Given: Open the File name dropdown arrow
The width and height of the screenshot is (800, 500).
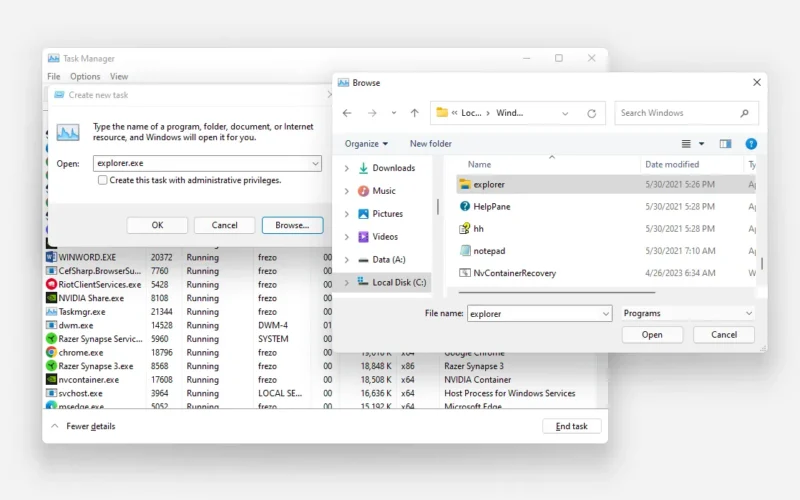Looking at the screenshot, I should 606,313.
